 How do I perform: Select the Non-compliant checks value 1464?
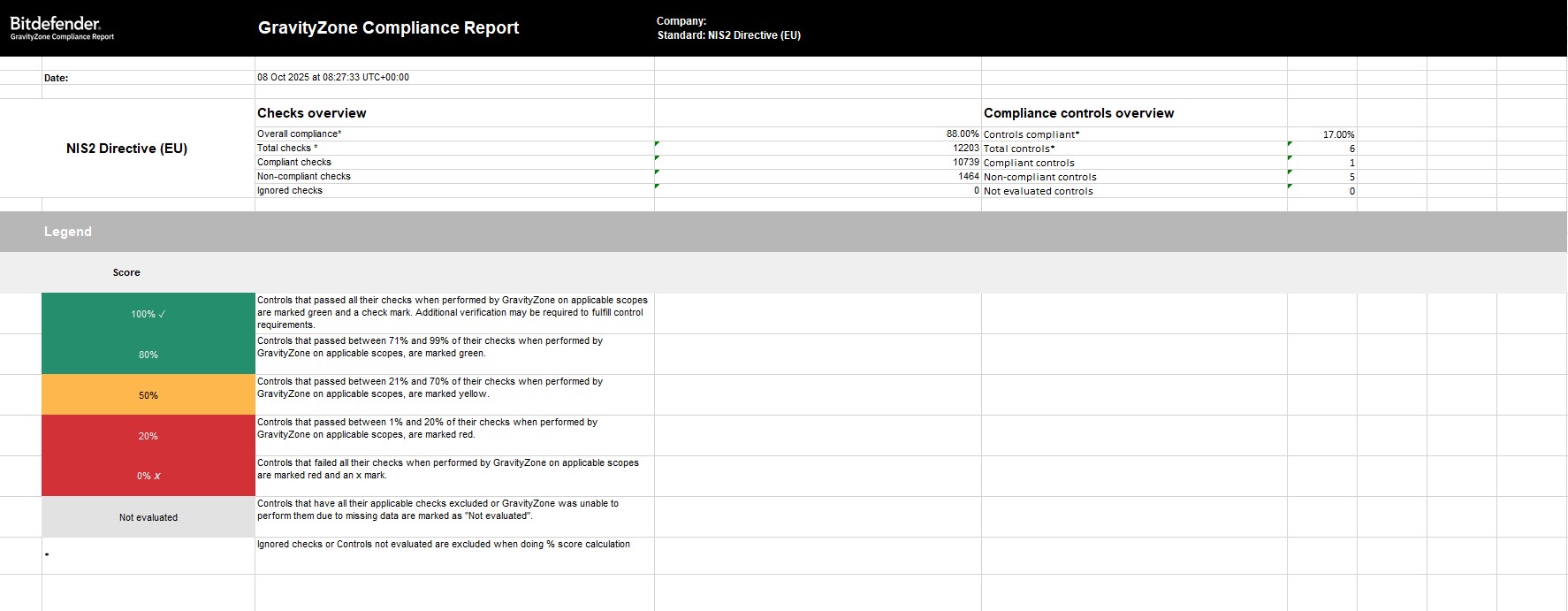(x=968, y=177)
